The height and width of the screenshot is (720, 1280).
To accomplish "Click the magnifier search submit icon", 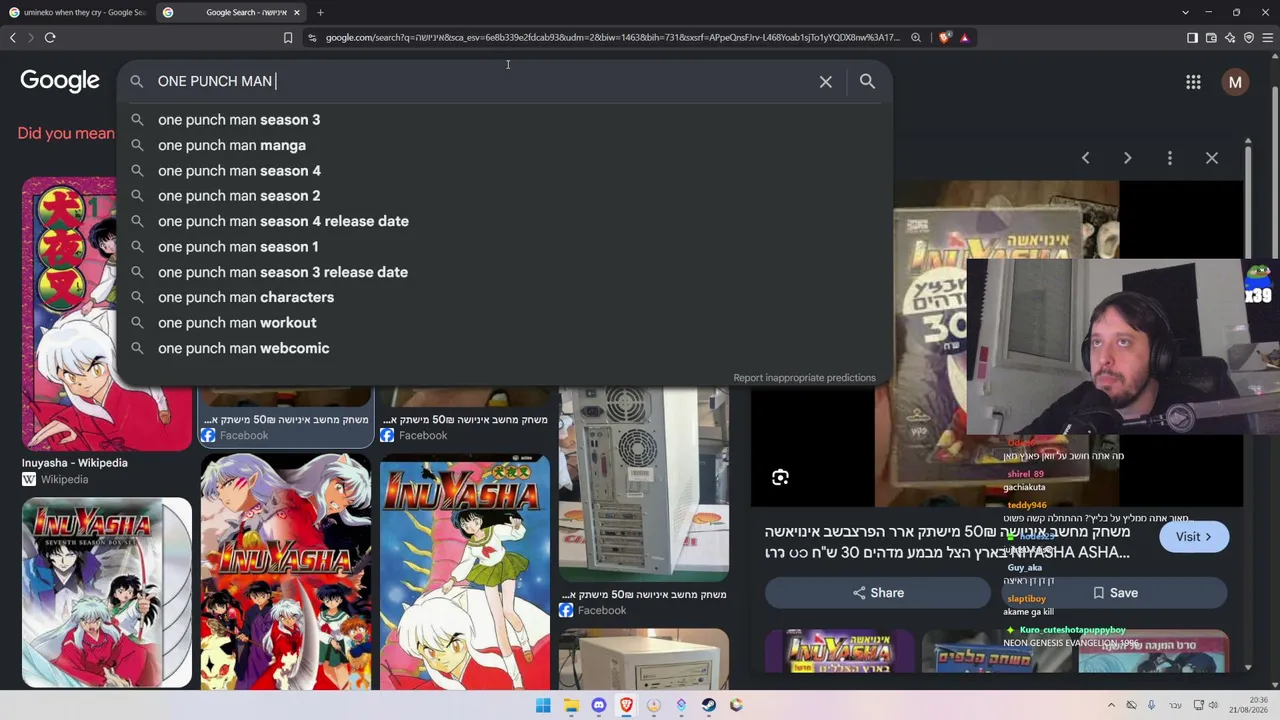I will 867,82.
